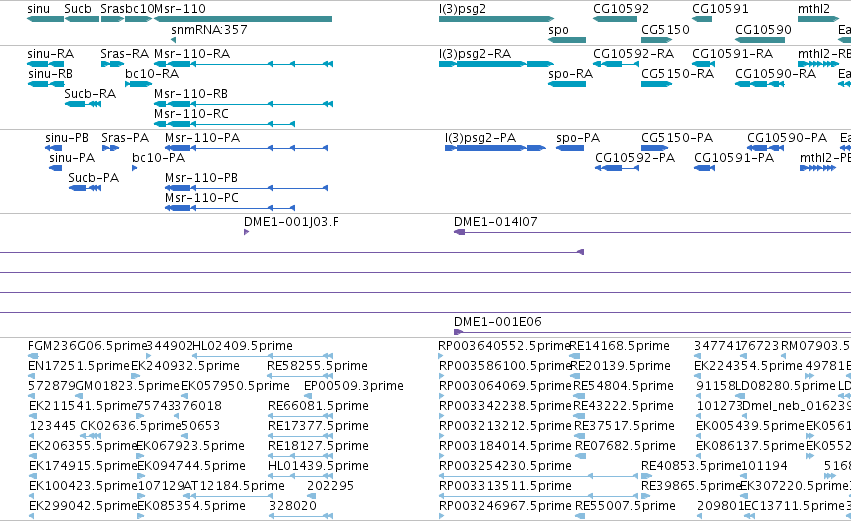Click the sinu-RB transcript label
Screen dimensions: 851x521
click(50, 74)
